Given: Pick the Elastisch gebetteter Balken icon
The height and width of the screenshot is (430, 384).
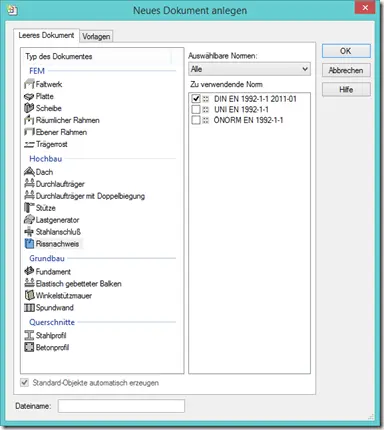Looking at the screenshot, I should point(29,283).
